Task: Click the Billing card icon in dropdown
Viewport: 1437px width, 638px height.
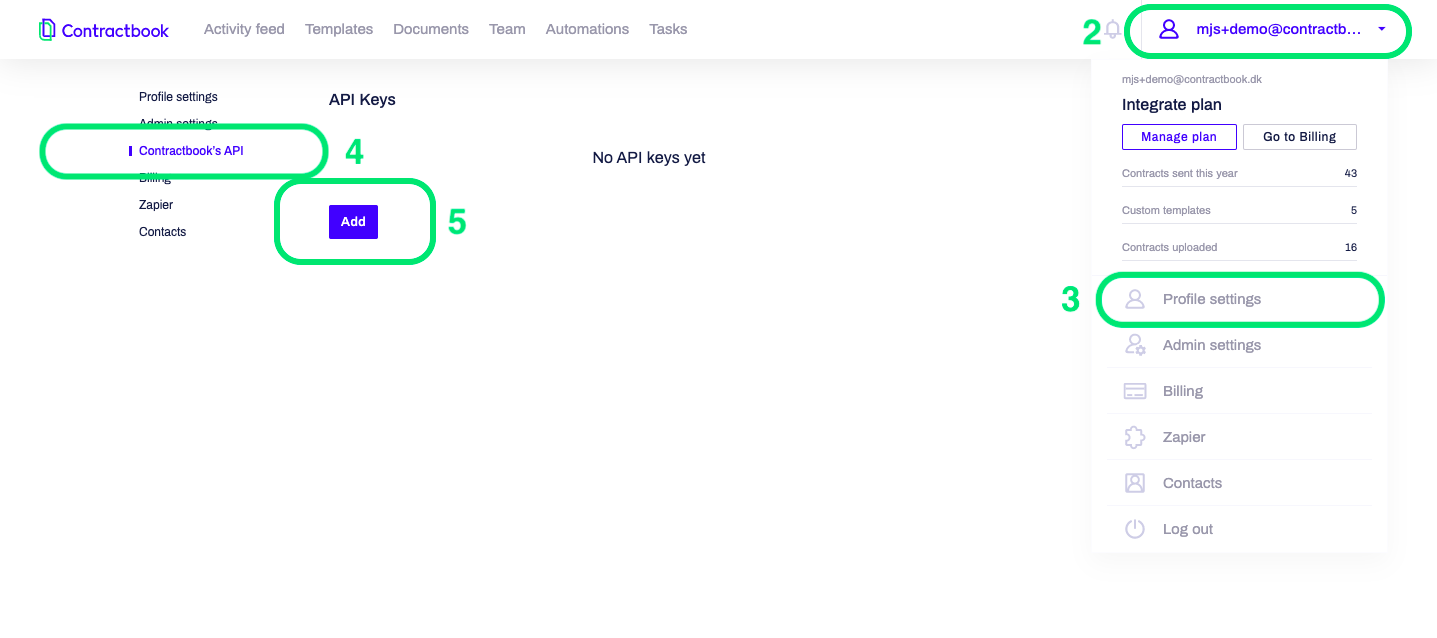Action: tap(1135, 391)
